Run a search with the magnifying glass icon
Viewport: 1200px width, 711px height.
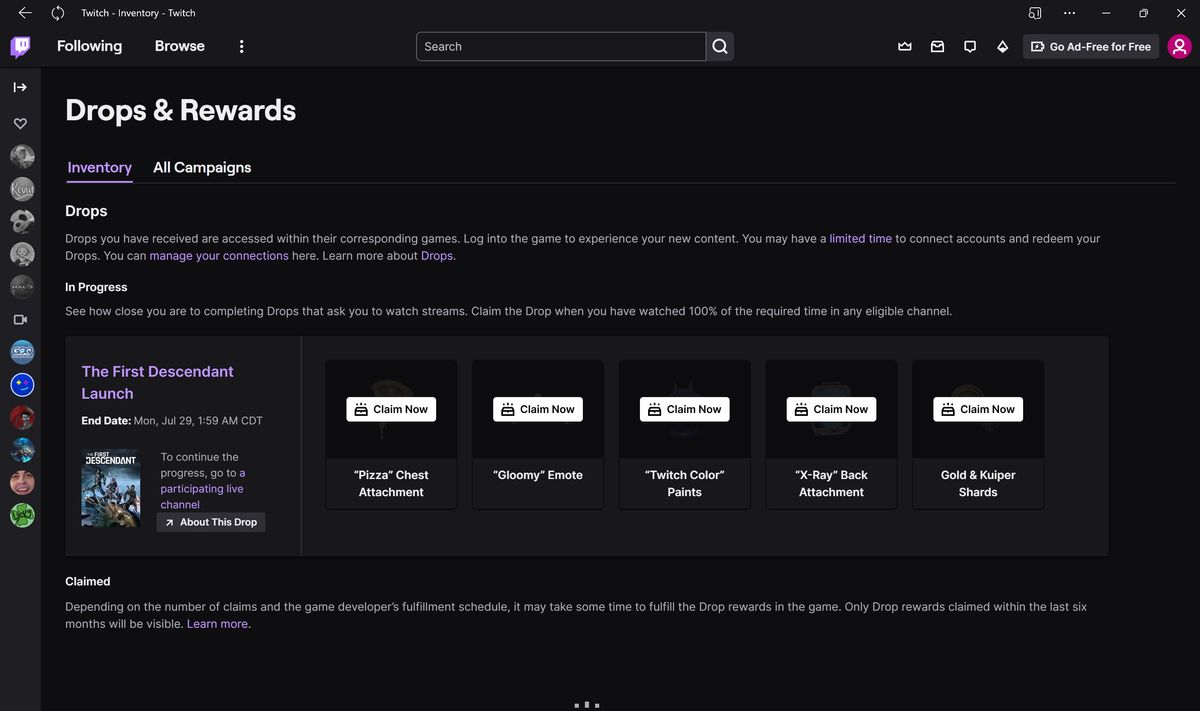coord(718,45)
